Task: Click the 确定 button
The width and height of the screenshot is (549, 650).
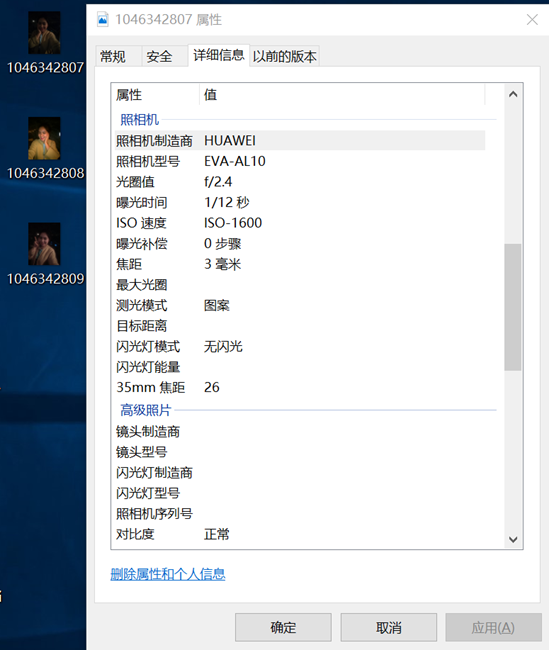Action: pos(283,627)
